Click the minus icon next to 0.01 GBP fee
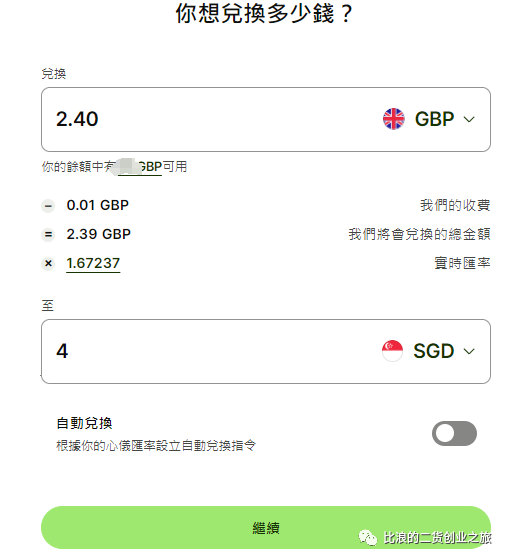The image size is (507, 560). point(48,206)
